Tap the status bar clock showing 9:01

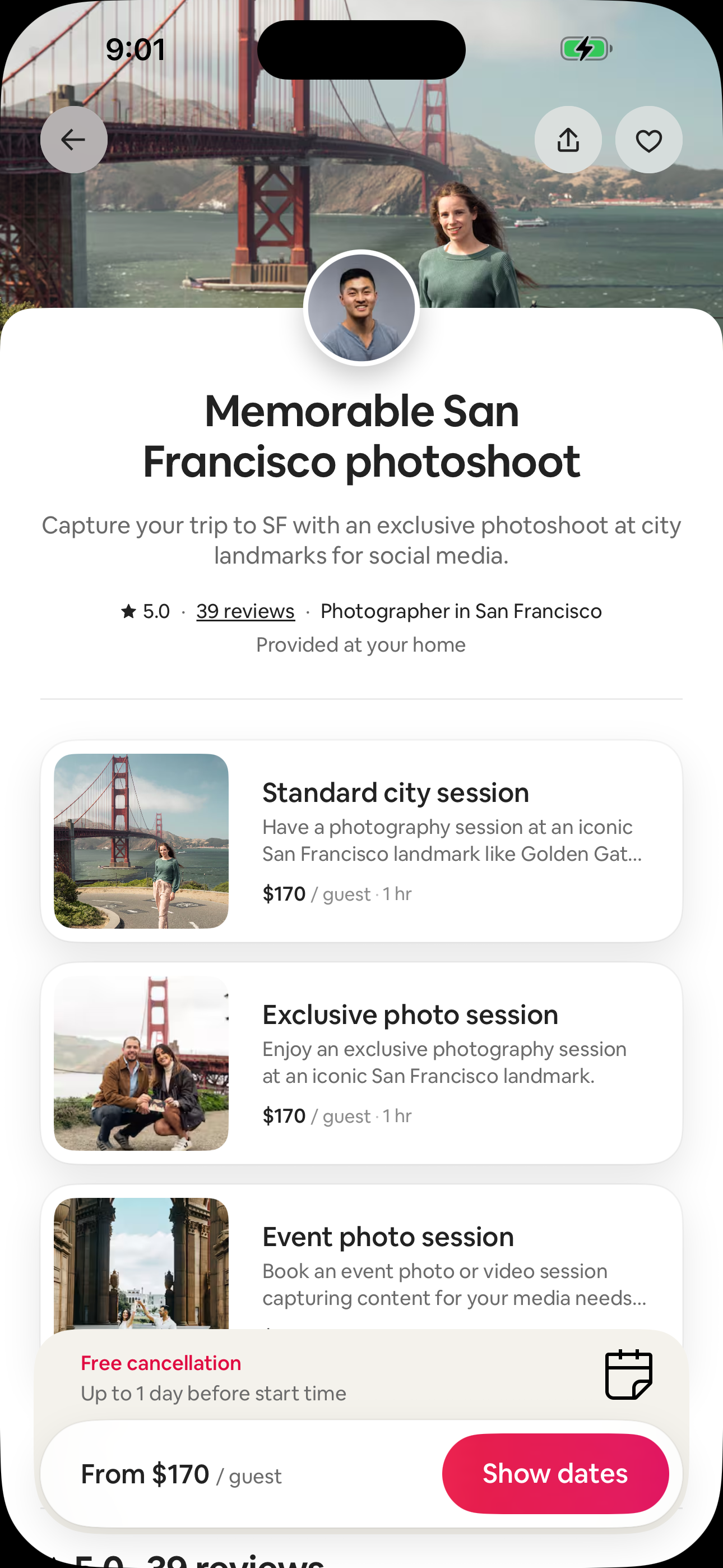[135, 49]
